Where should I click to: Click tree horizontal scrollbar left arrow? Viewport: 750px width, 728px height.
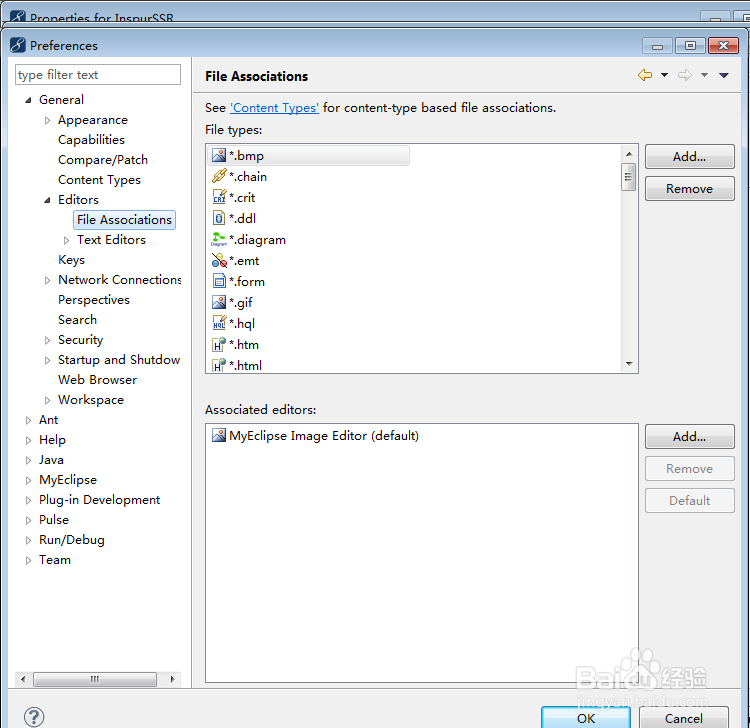click(x=22, y=679)
